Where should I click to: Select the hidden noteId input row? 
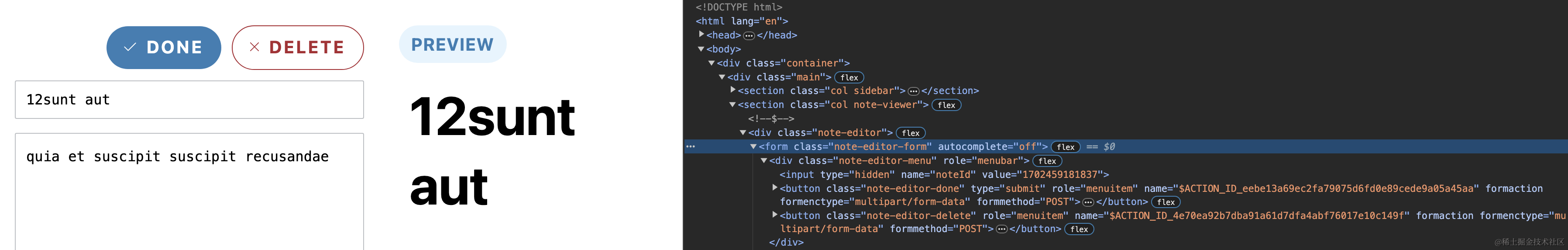pyautogui.click(x=943, y=175)
